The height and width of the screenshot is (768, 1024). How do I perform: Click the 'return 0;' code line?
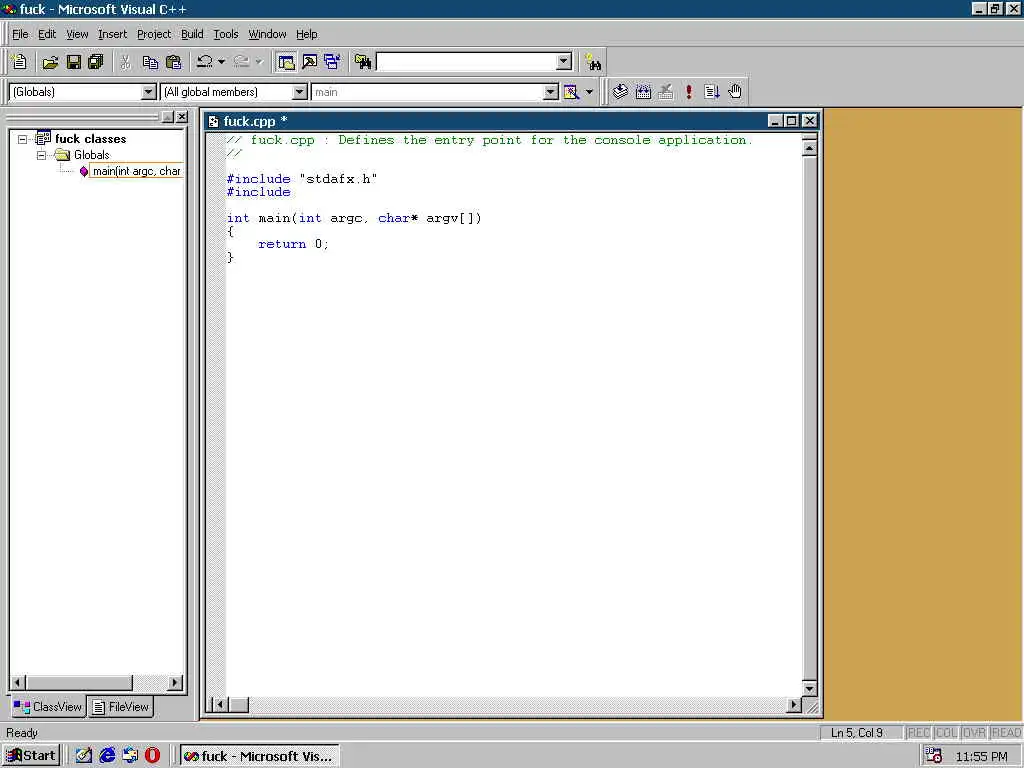(293, 244)
